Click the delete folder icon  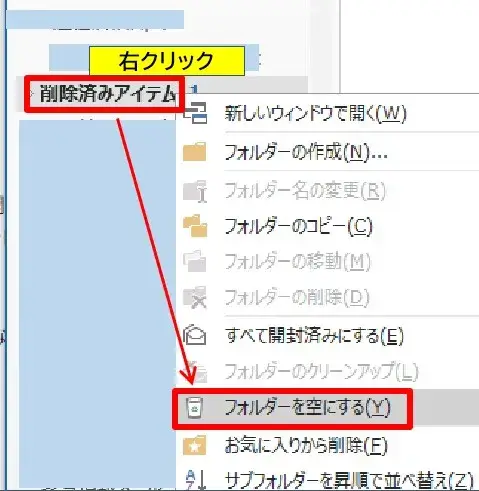click(195, 297)
